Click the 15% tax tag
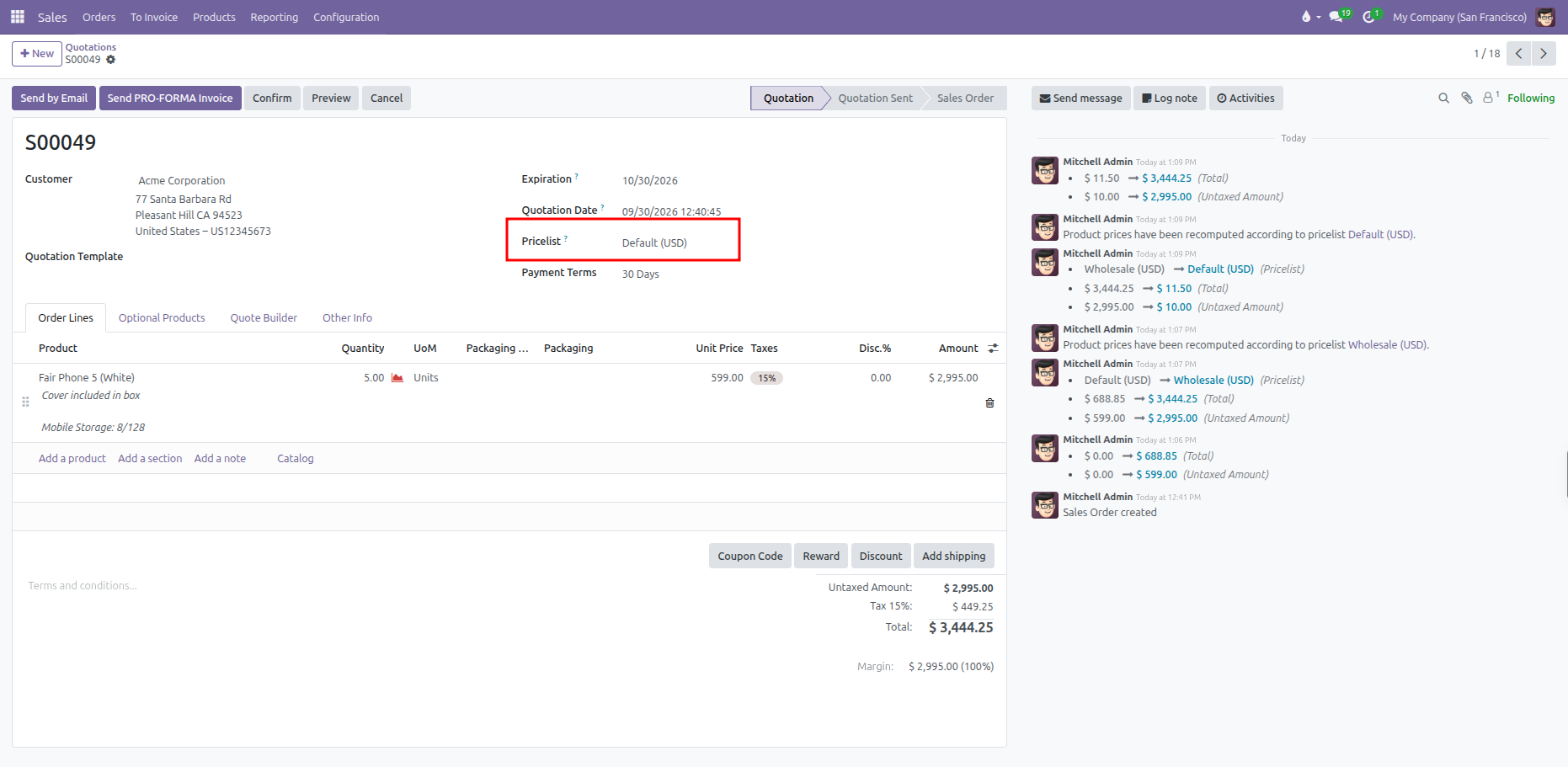1568x767 pixels. (x=766, y=378)
